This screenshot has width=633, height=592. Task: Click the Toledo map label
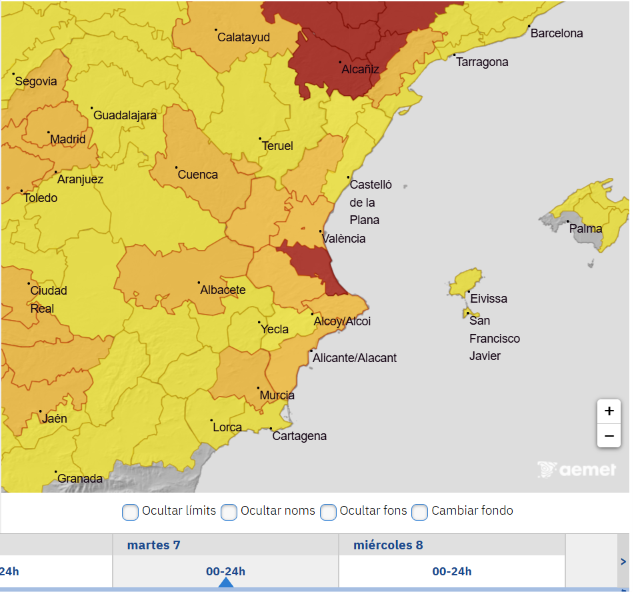click(x=40, y=198)
